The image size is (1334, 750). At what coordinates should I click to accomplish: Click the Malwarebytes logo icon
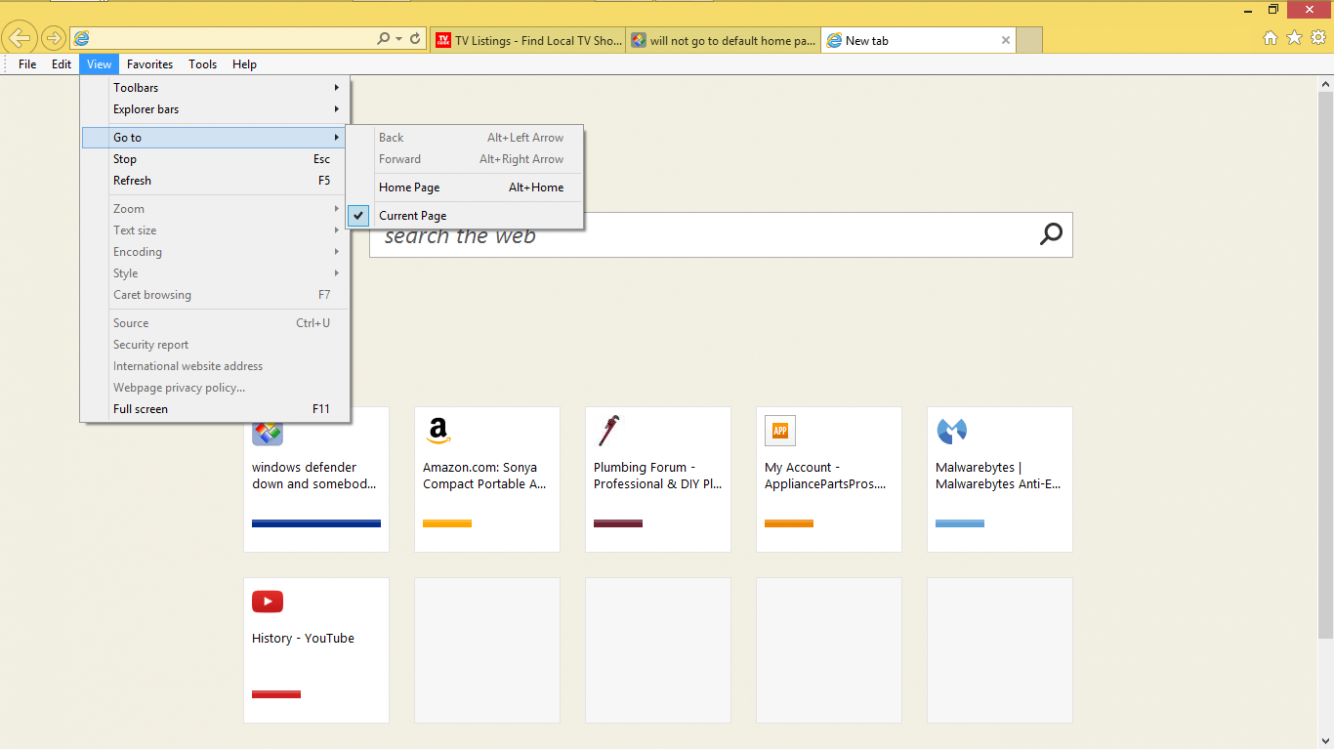(951, 431)
